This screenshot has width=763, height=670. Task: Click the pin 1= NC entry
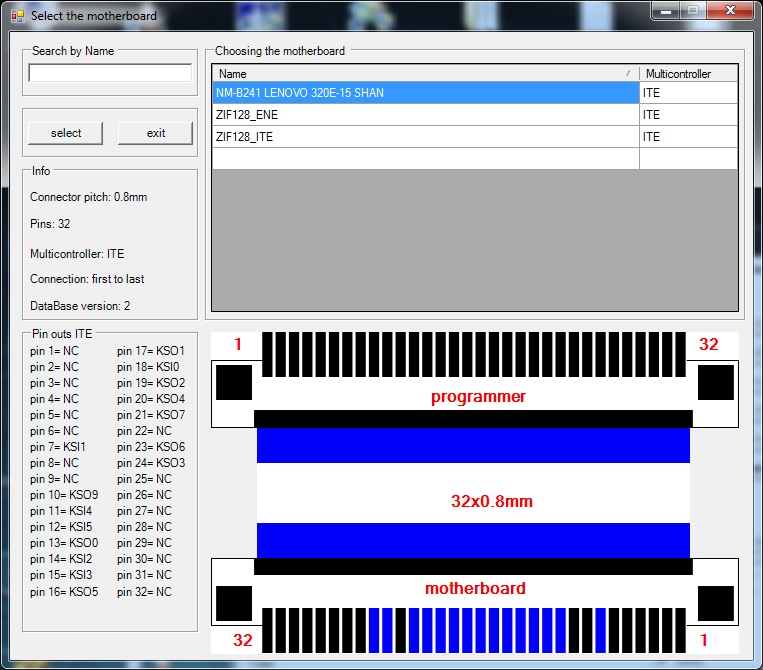tap(54, 351)
